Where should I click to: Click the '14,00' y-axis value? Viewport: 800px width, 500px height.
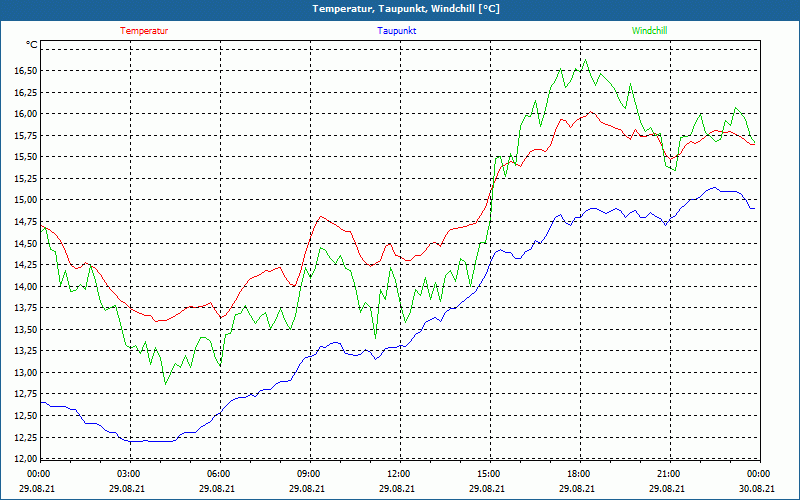pos(26,286)
